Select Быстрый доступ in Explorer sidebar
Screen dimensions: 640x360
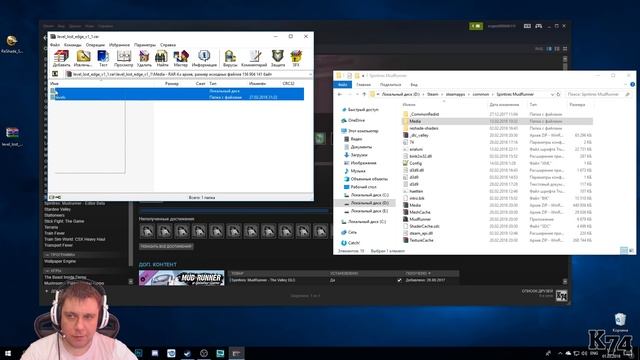[363, 110]
